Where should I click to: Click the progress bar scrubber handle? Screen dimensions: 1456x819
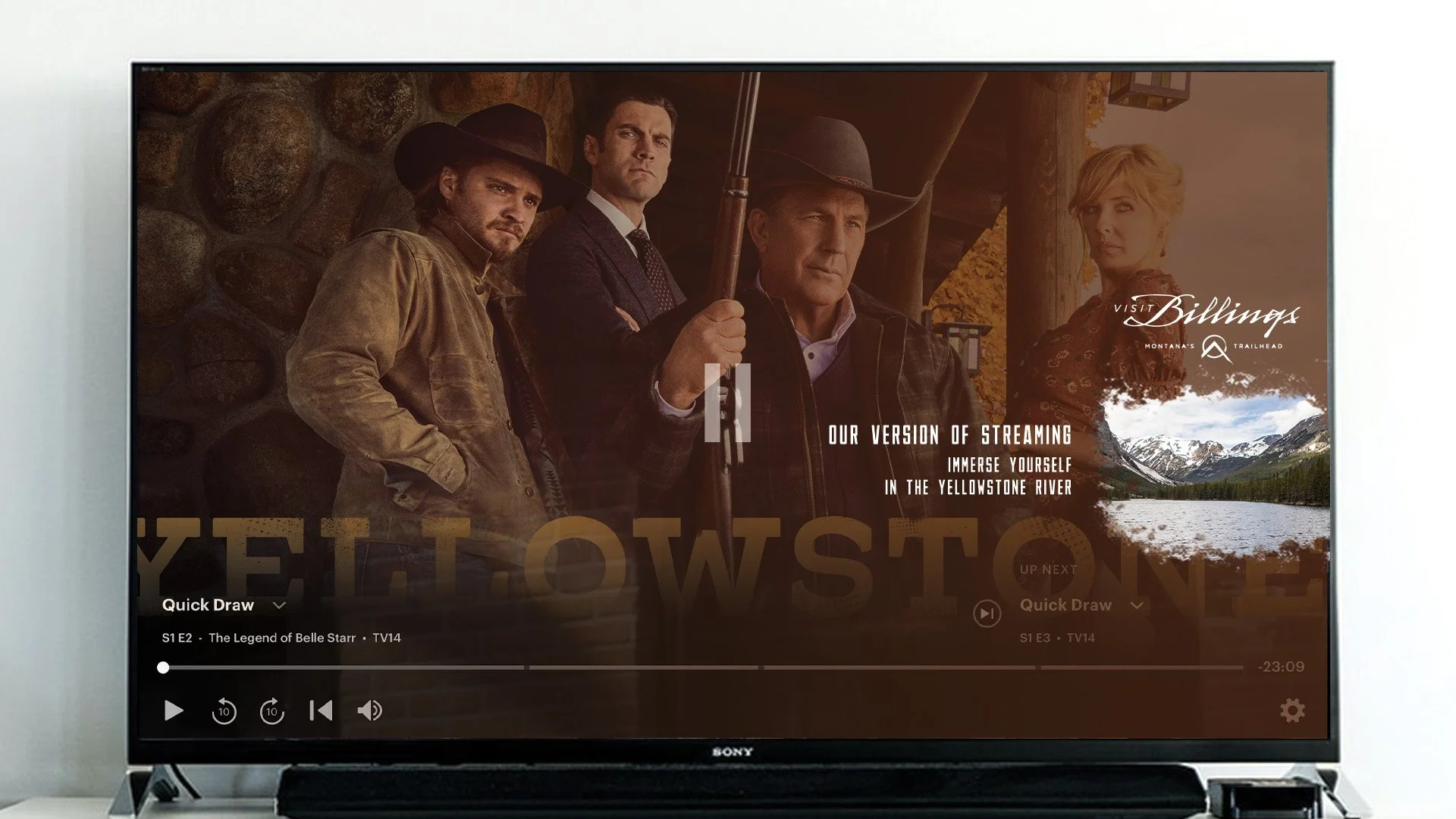pos(163,667)
